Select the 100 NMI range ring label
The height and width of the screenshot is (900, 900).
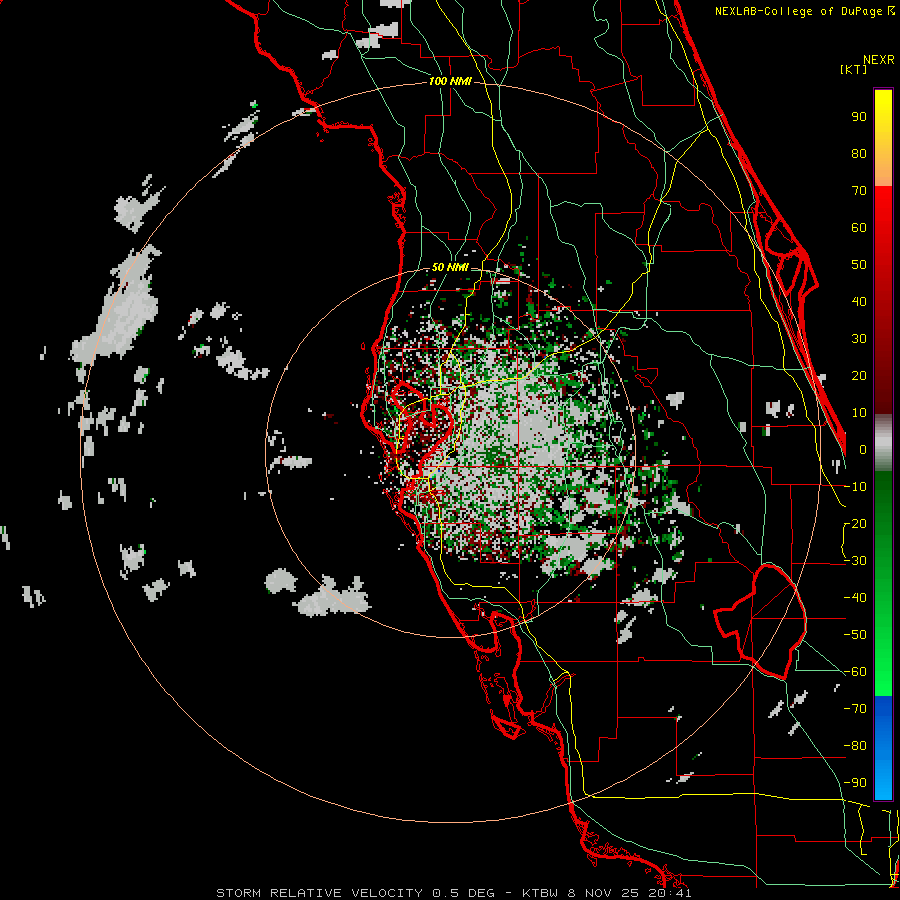tap(450, 82)
